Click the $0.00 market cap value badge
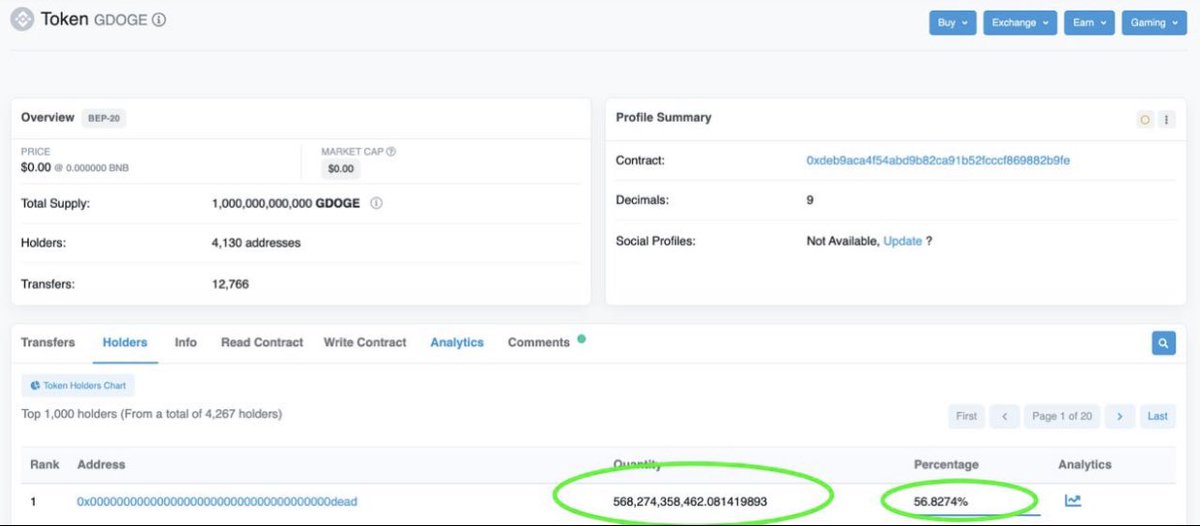 pyautogui.click(x=341, y=169)
